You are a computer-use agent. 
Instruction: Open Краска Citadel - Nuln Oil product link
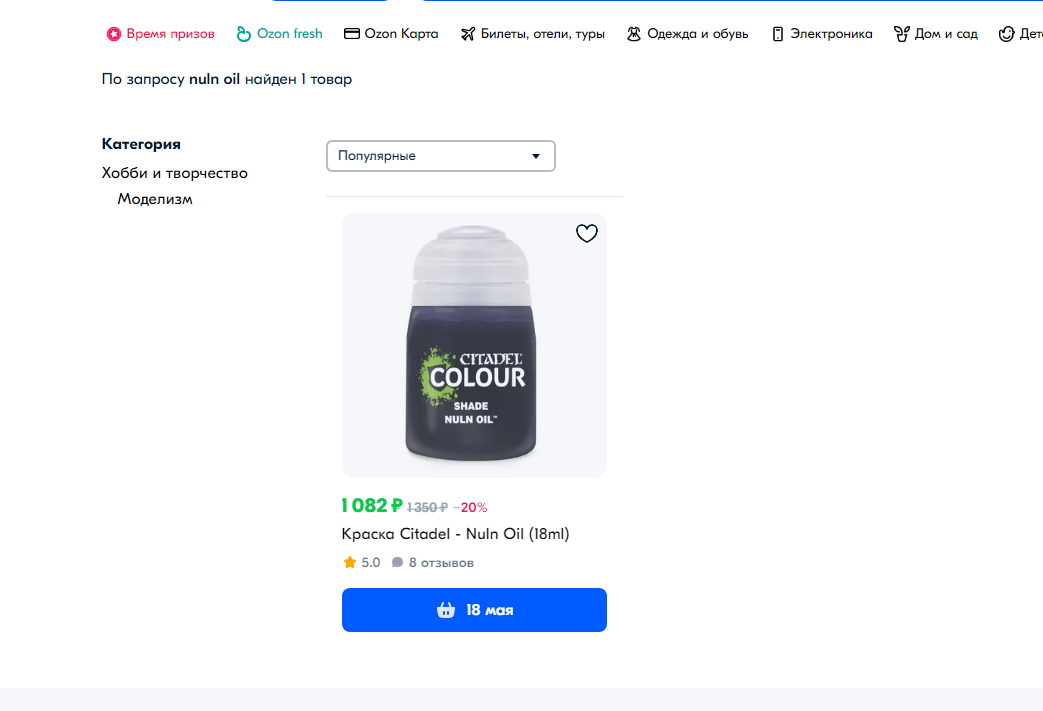455,533
